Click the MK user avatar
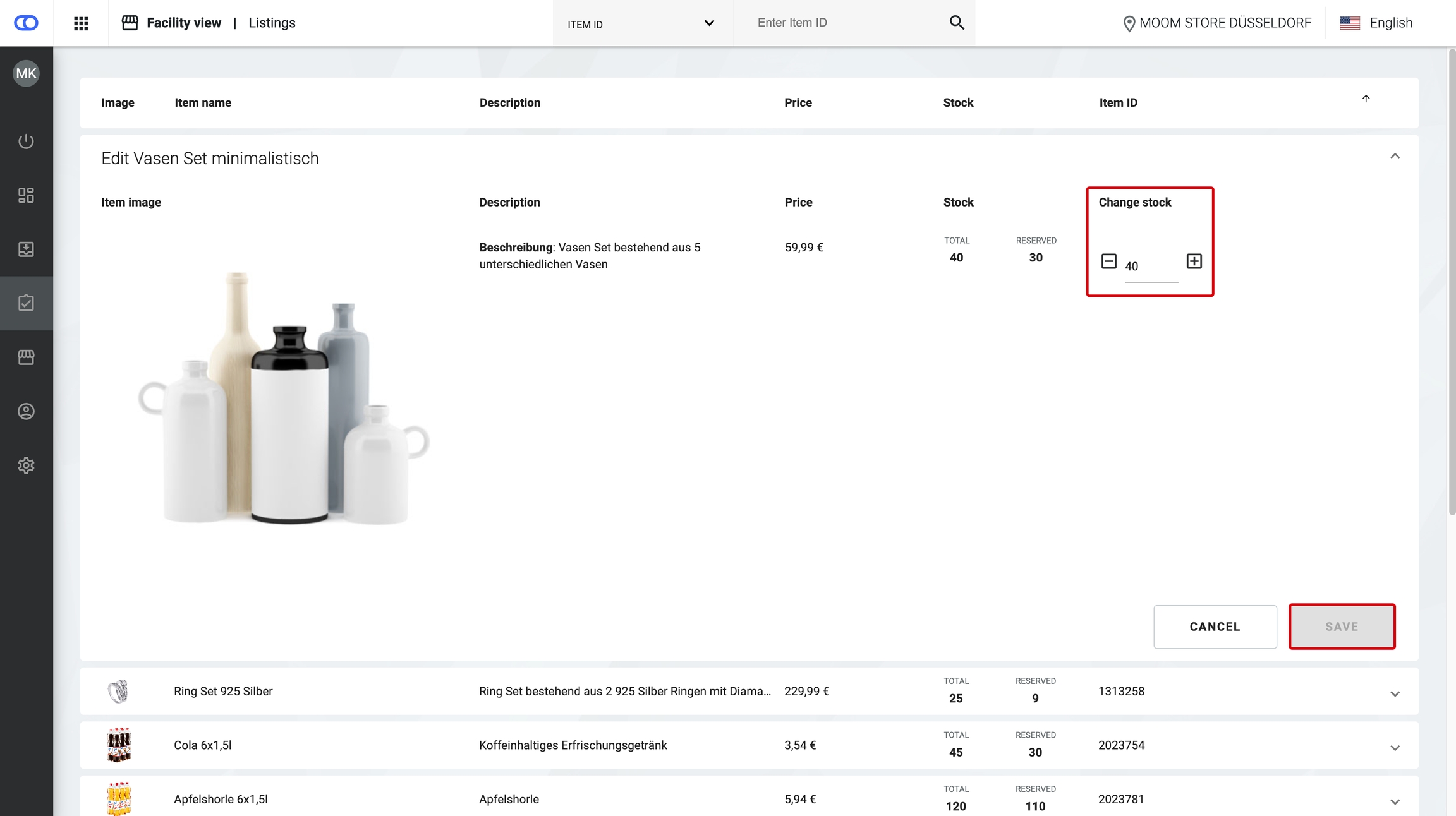 tap(26, 73)
